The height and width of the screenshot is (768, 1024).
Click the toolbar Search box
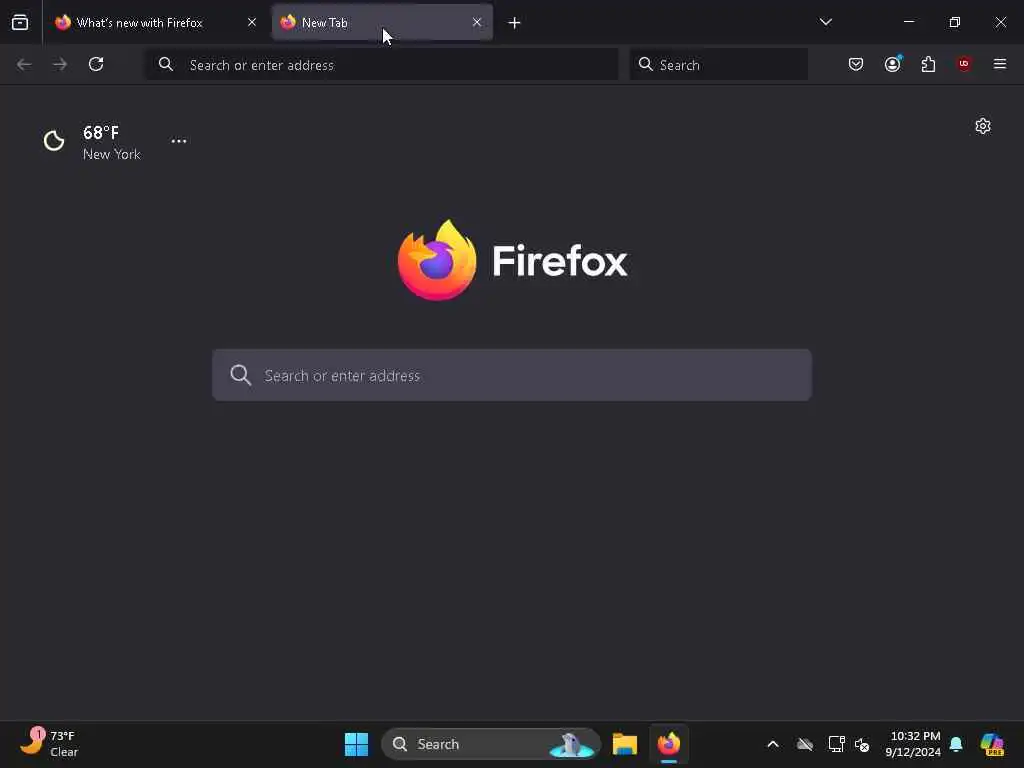pos(718,65)
